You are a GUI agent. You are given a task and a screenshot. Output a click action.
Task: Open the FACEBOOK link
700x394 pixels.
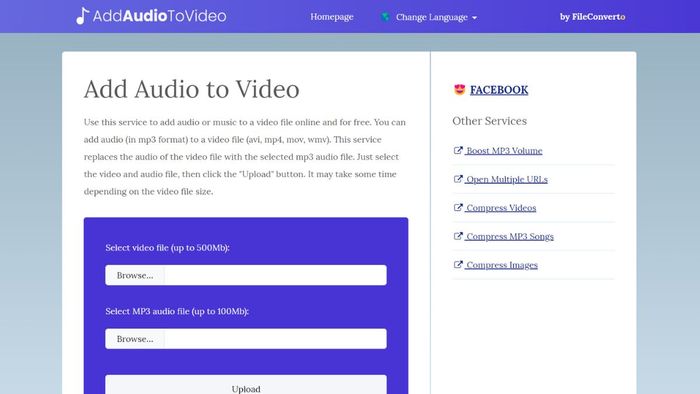point(499,90)
